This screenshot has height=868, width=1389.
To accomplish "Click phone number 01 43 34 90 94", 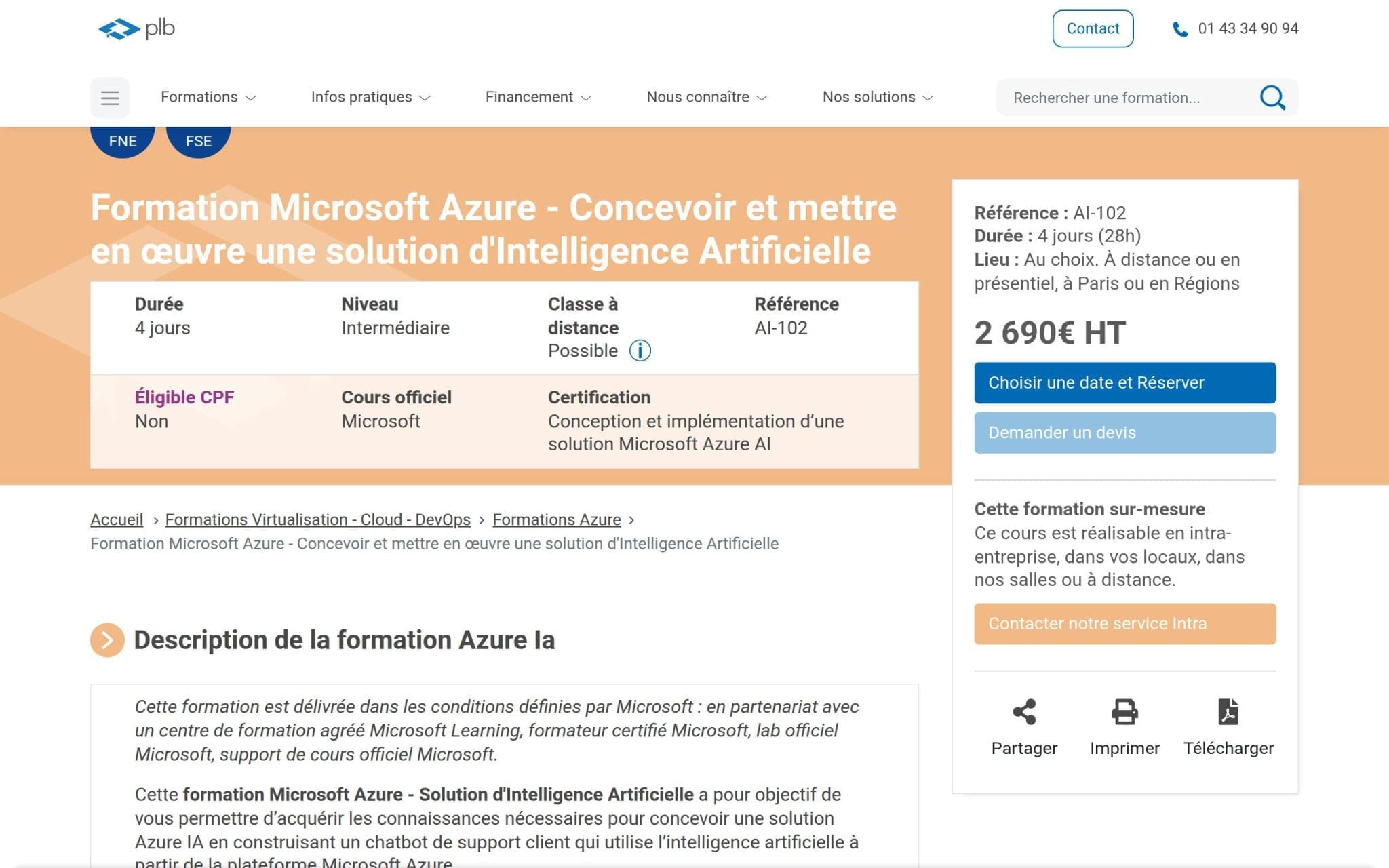I will tap(1248, 28).
